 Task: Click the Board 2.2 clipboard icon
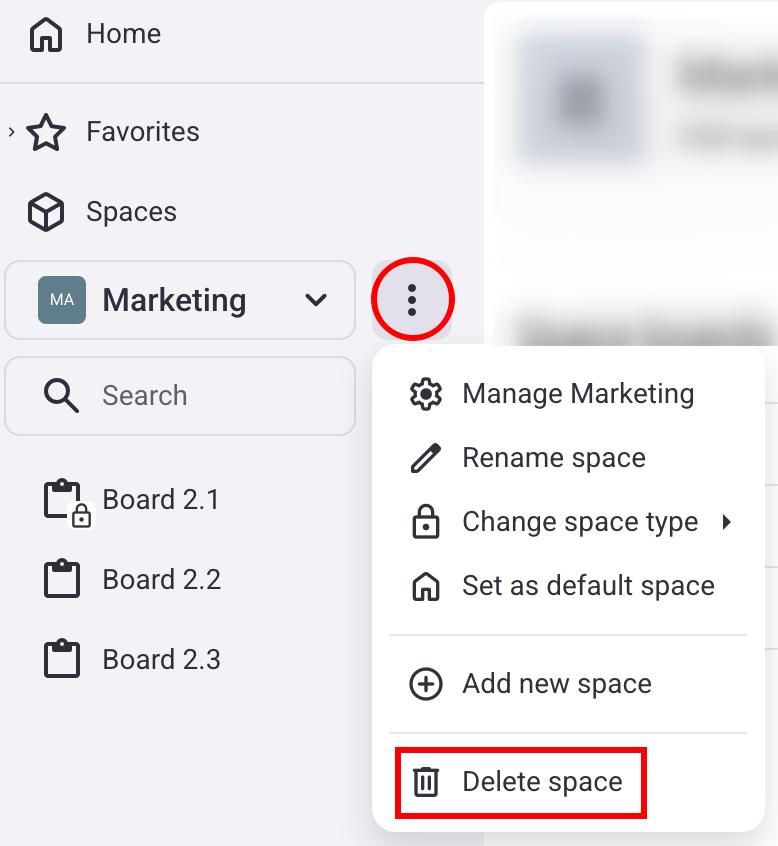pos(62,580)
